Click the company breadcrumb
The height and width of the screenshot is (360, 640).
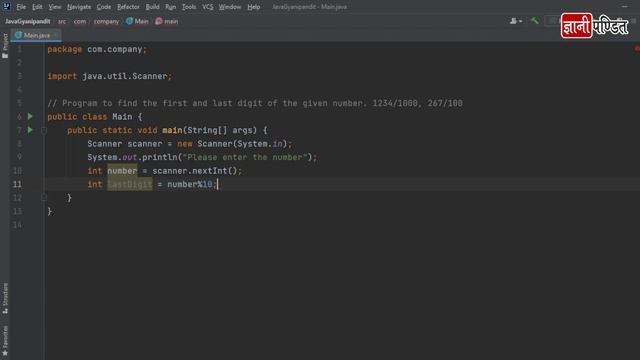pyautogui.click(x=106, y=21)
